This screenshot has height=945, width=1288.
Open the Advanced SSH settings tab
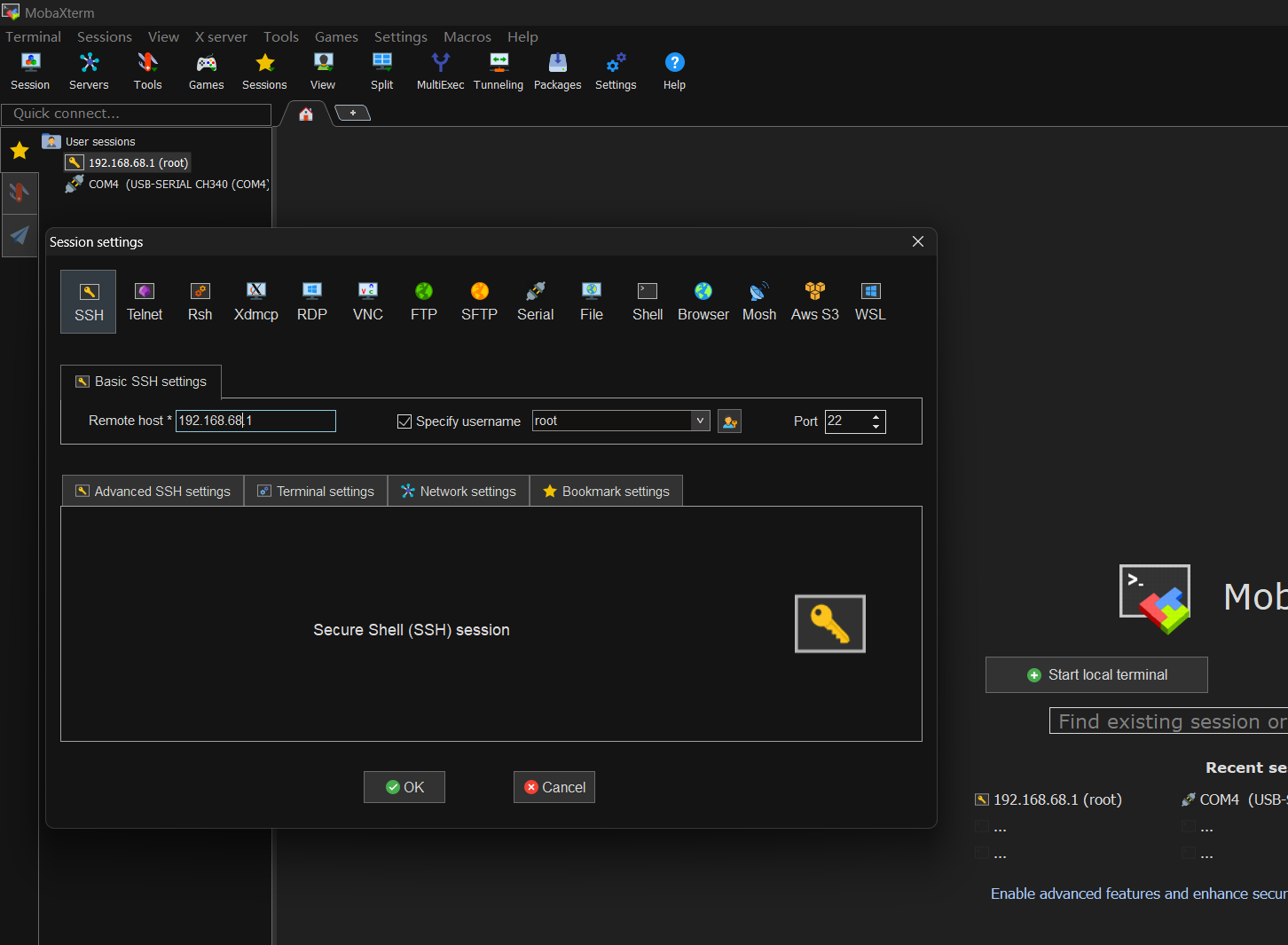pos(153,491)
